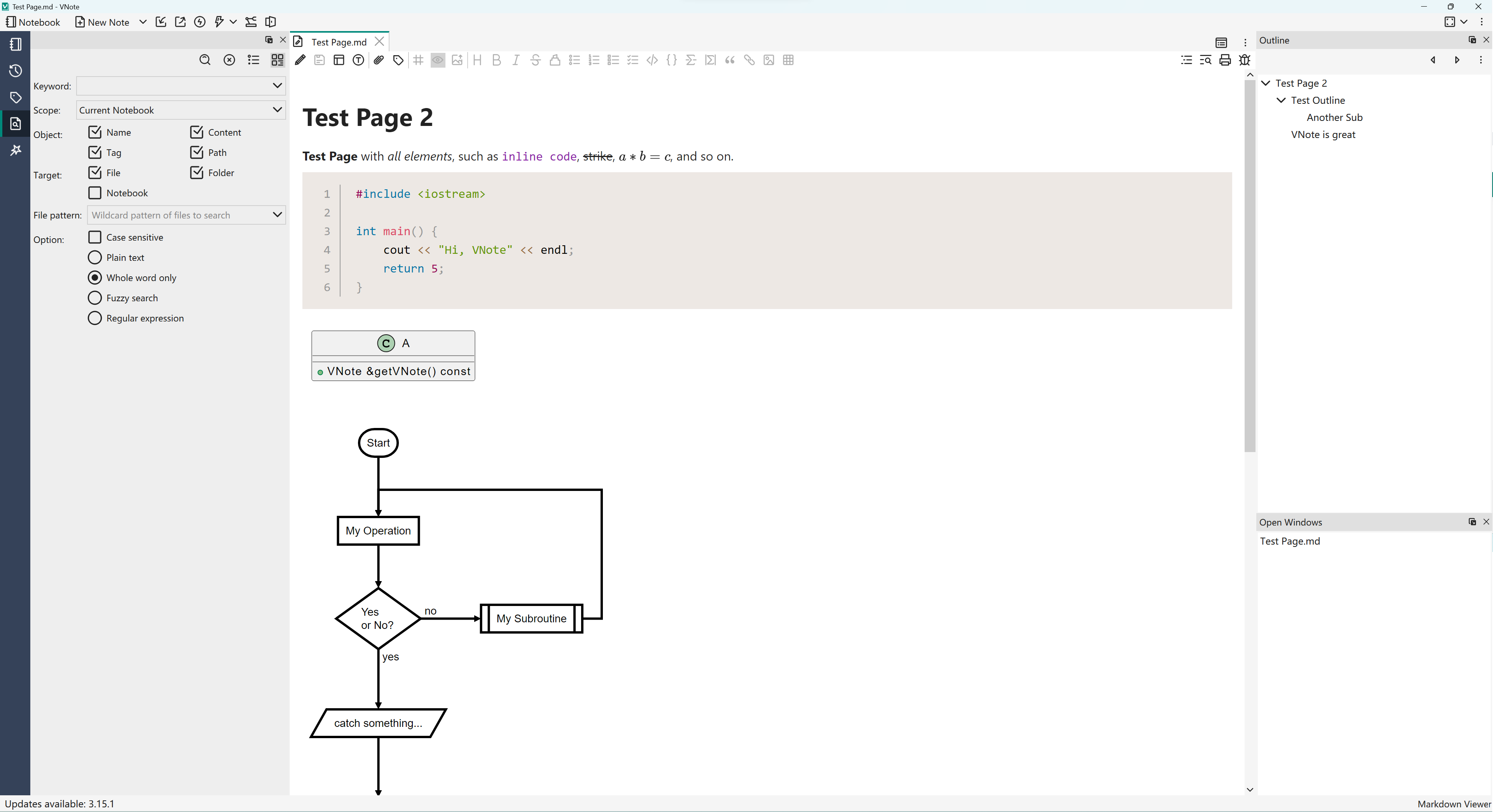This screenshot has width=1493, height=812.
Task: Select the Fuzzy search radio option
Action: pyautogui.click(x=95, y=298)
